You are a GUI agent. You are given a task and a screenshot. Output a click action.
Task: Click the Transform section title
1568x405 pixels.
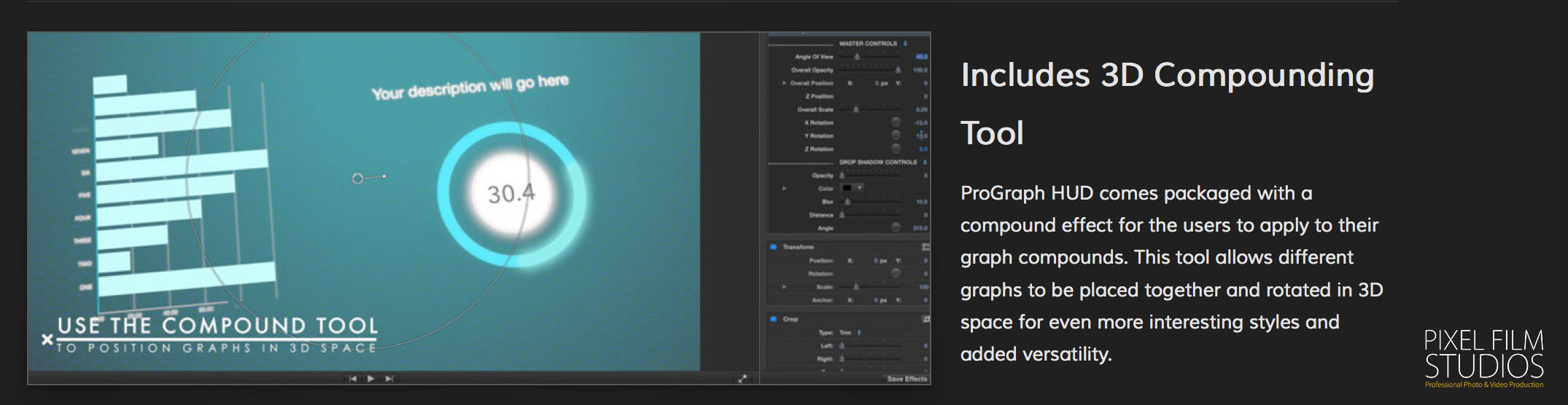798,247
